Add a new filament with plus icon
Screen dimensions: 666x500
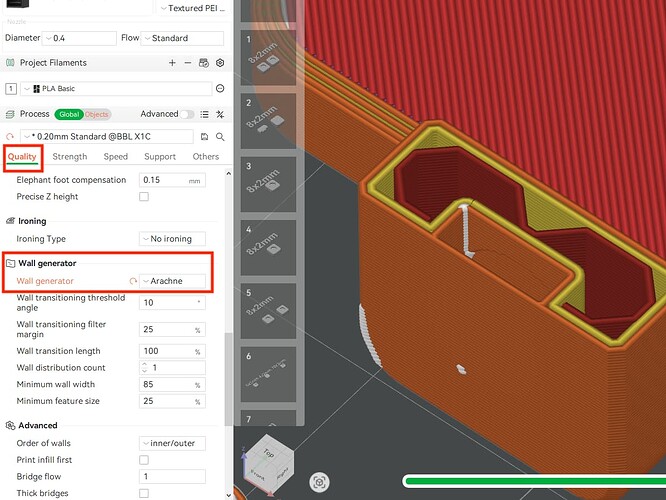point(172,63)
